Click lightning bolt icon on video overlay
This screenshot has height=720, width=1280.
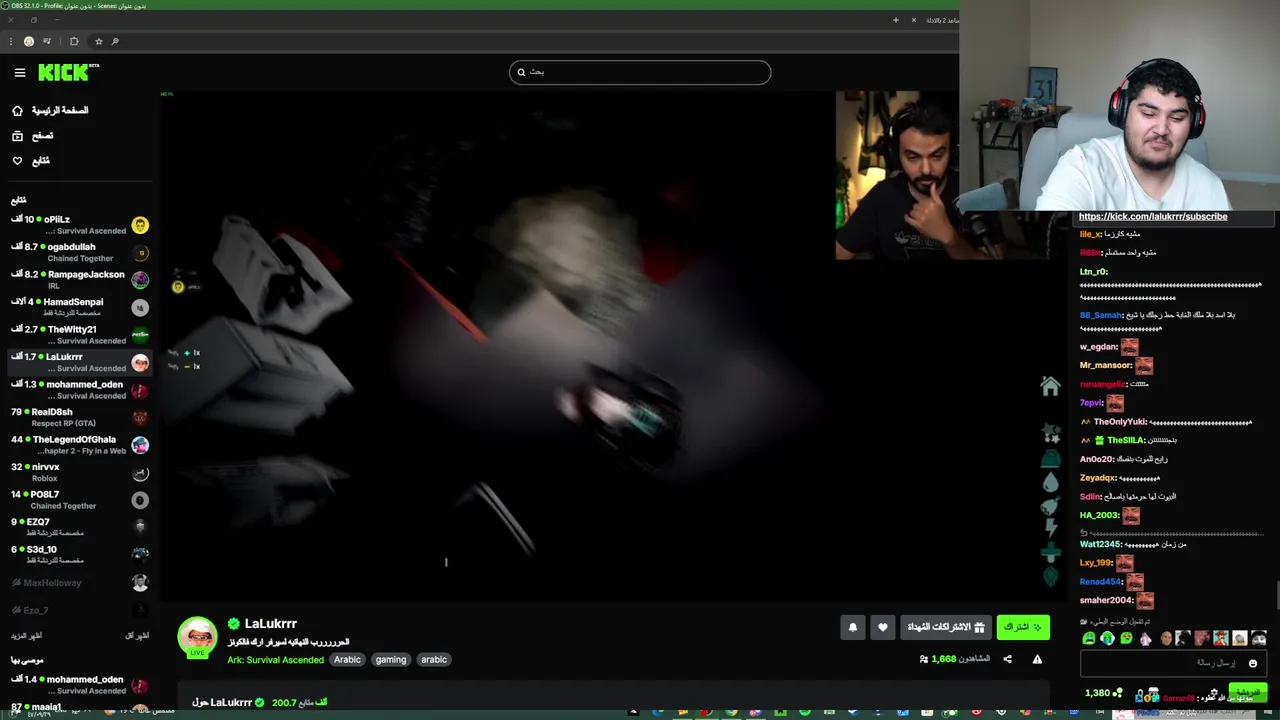click(x=1050, y=528)
